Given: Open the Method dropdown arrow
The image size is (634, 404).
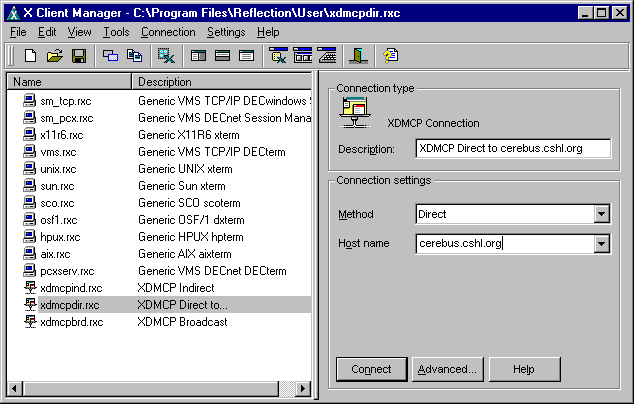Looking at the screenshot, I should (x=602, y=214).
